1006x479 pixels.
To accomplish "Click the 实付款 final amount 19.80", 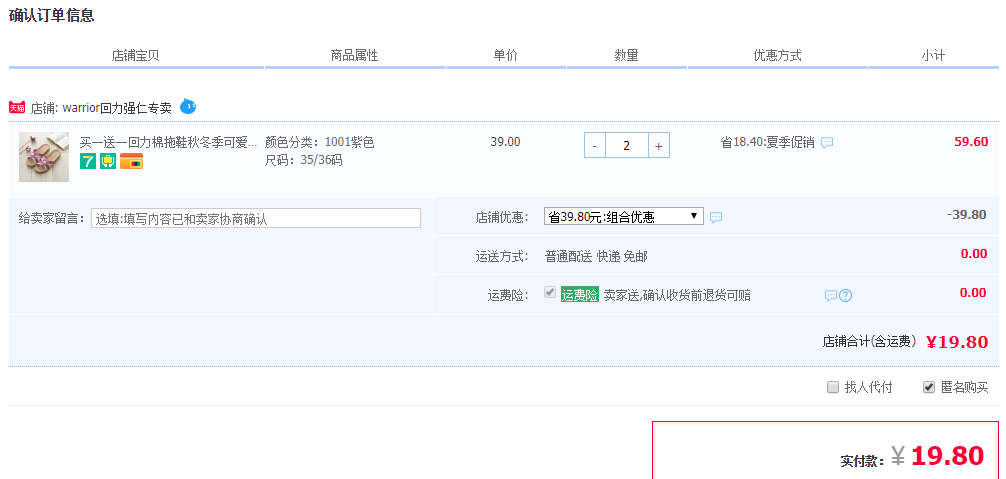I will click(947, 455).
